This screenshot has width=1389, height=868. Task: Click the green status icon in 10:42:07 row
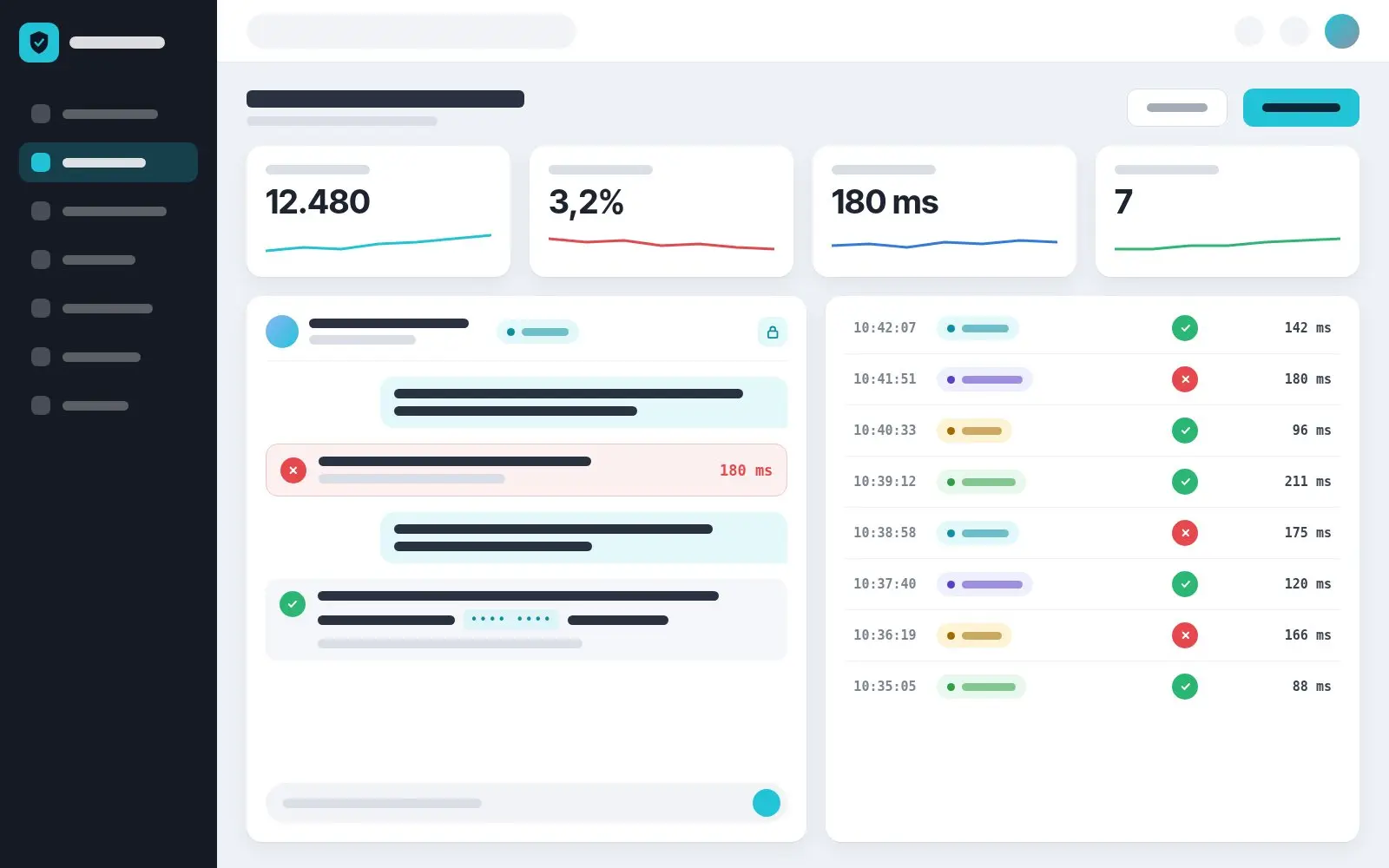pos(1184,328)
